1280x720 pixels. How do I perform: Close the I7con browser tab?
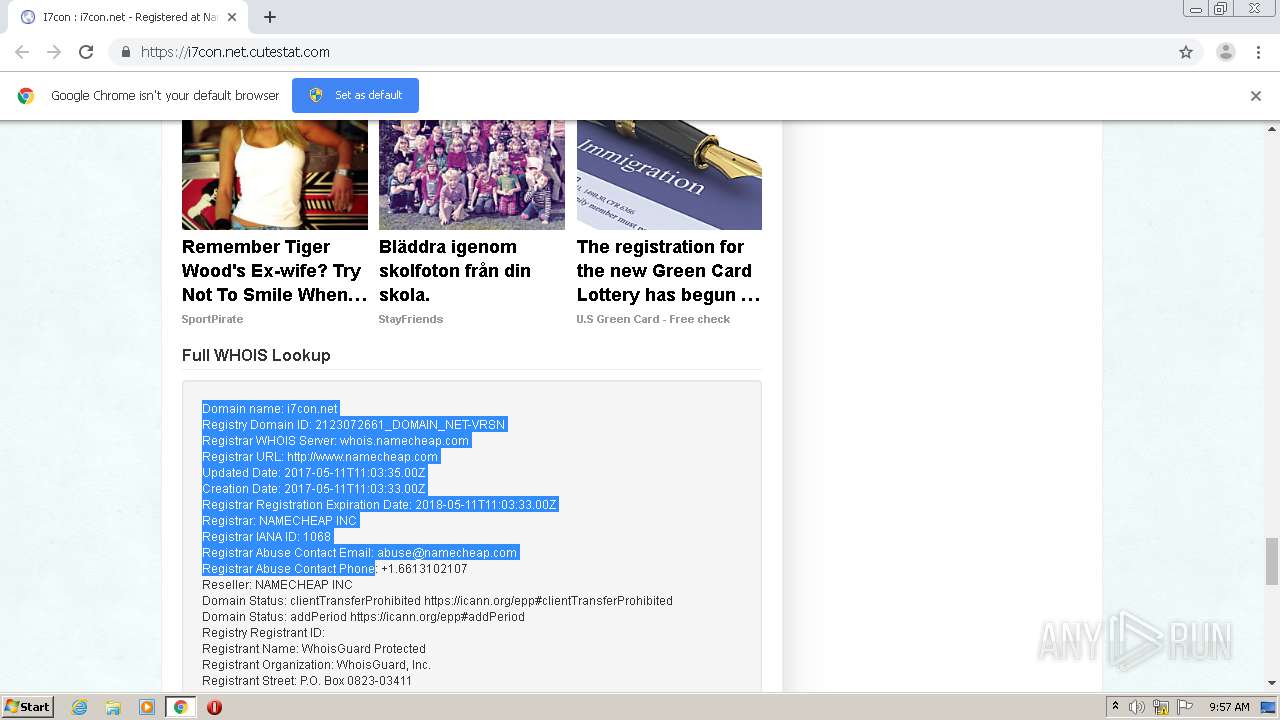coord(233,17)
